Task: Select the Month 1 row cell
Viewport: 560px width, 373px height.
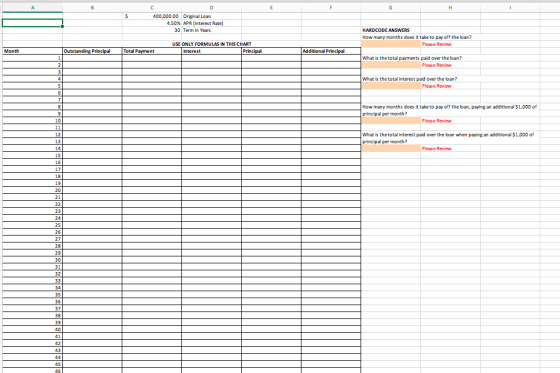Action: pos(32,58)
